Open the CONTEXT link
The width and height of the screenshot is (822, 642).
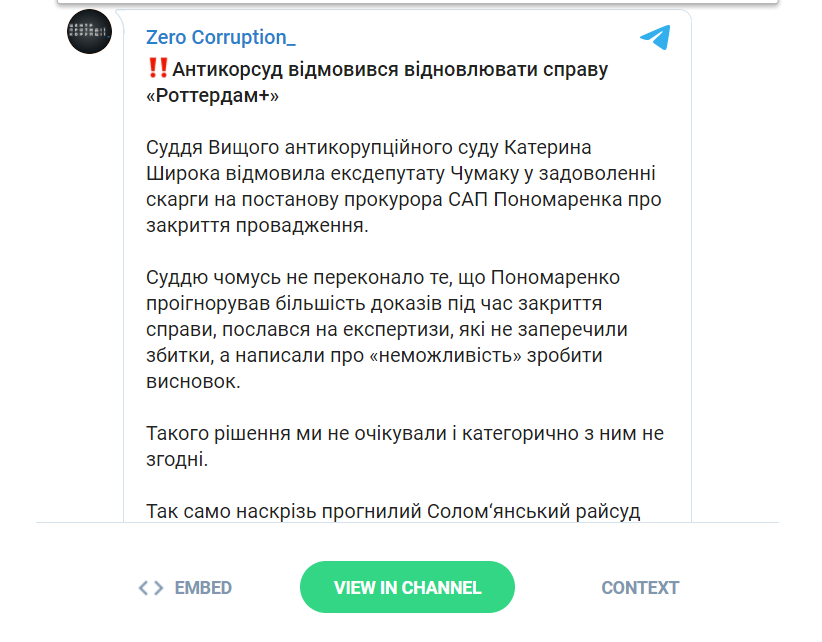coord(640,588)
